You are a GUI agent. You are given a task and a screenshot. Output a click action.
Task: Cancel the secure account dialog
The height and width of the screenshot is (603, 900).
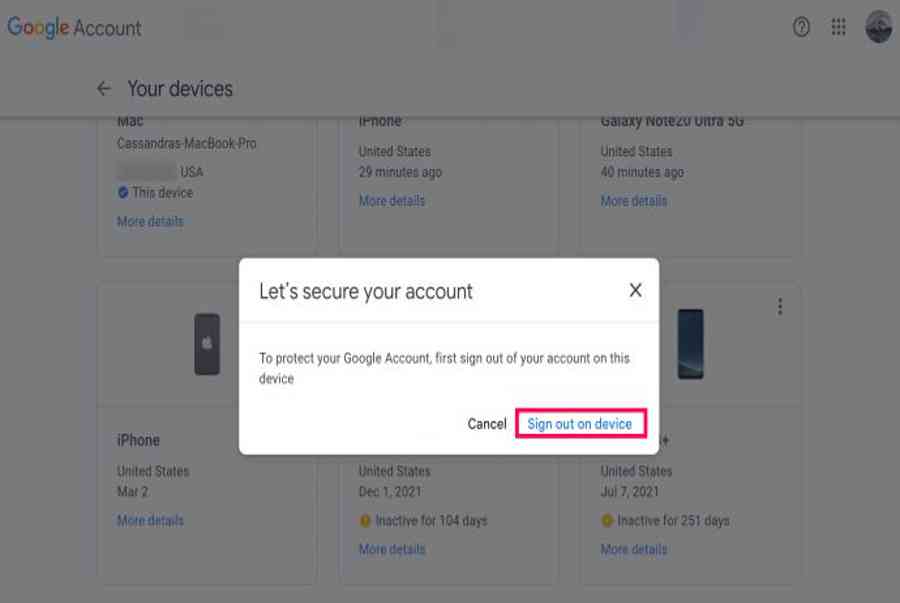tap(487, 424)
